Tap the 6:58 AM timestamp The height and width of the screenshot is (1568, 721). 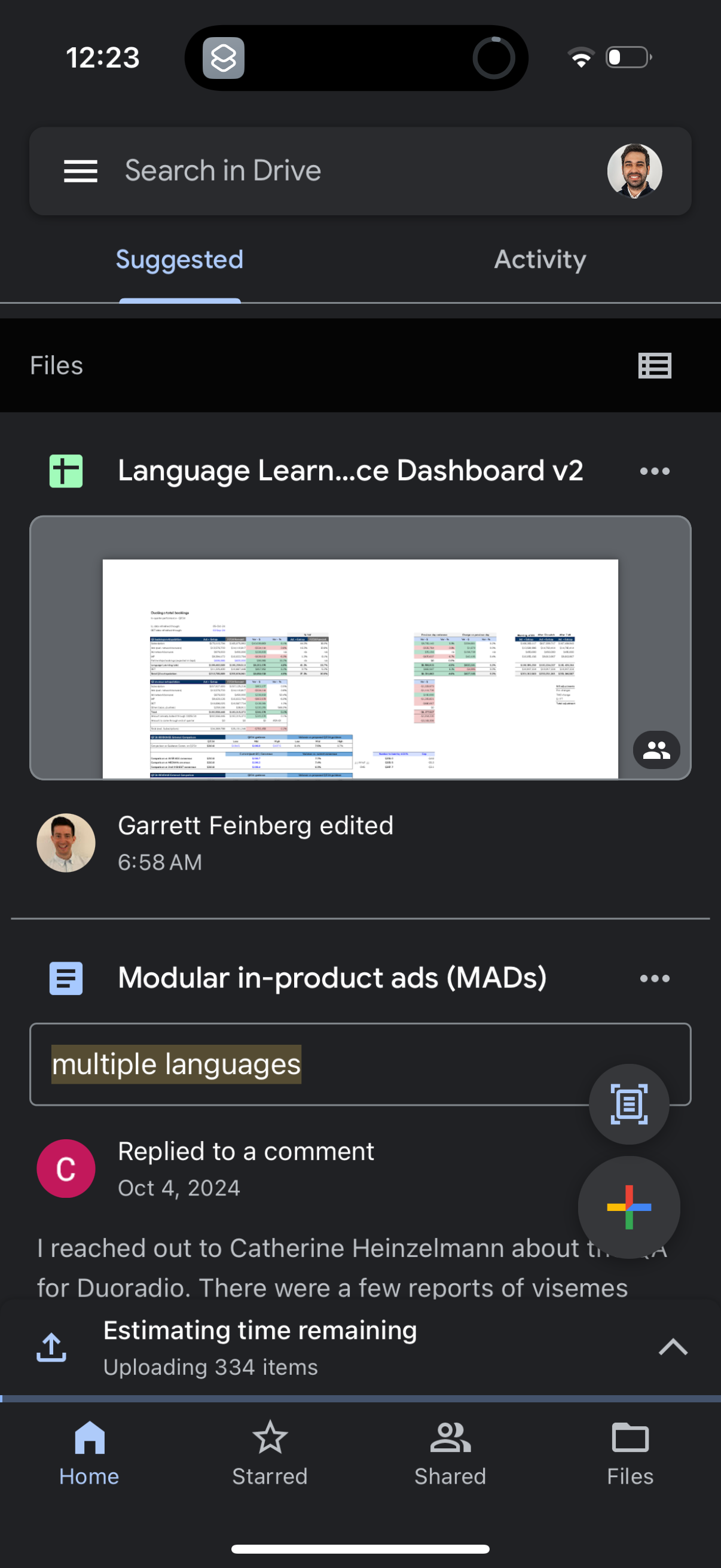click(x=160, y=862)
